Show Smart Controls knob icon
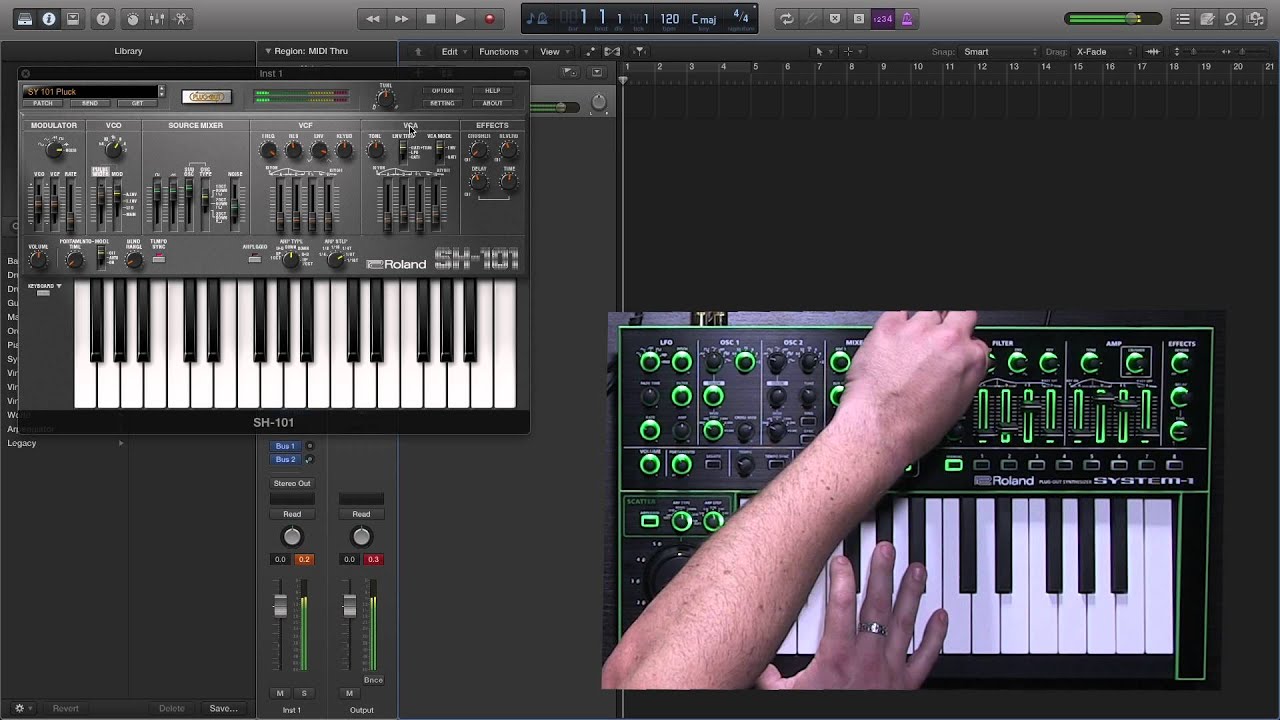Screen dimensions: 1280x720 (133, 19)
